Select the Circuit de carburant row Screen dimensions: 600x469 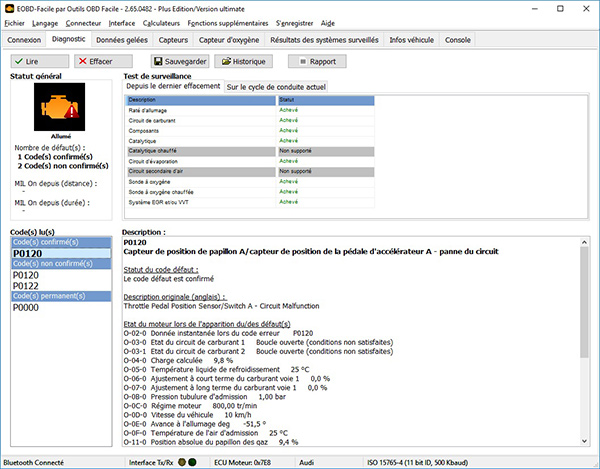[x=250, y=121]
